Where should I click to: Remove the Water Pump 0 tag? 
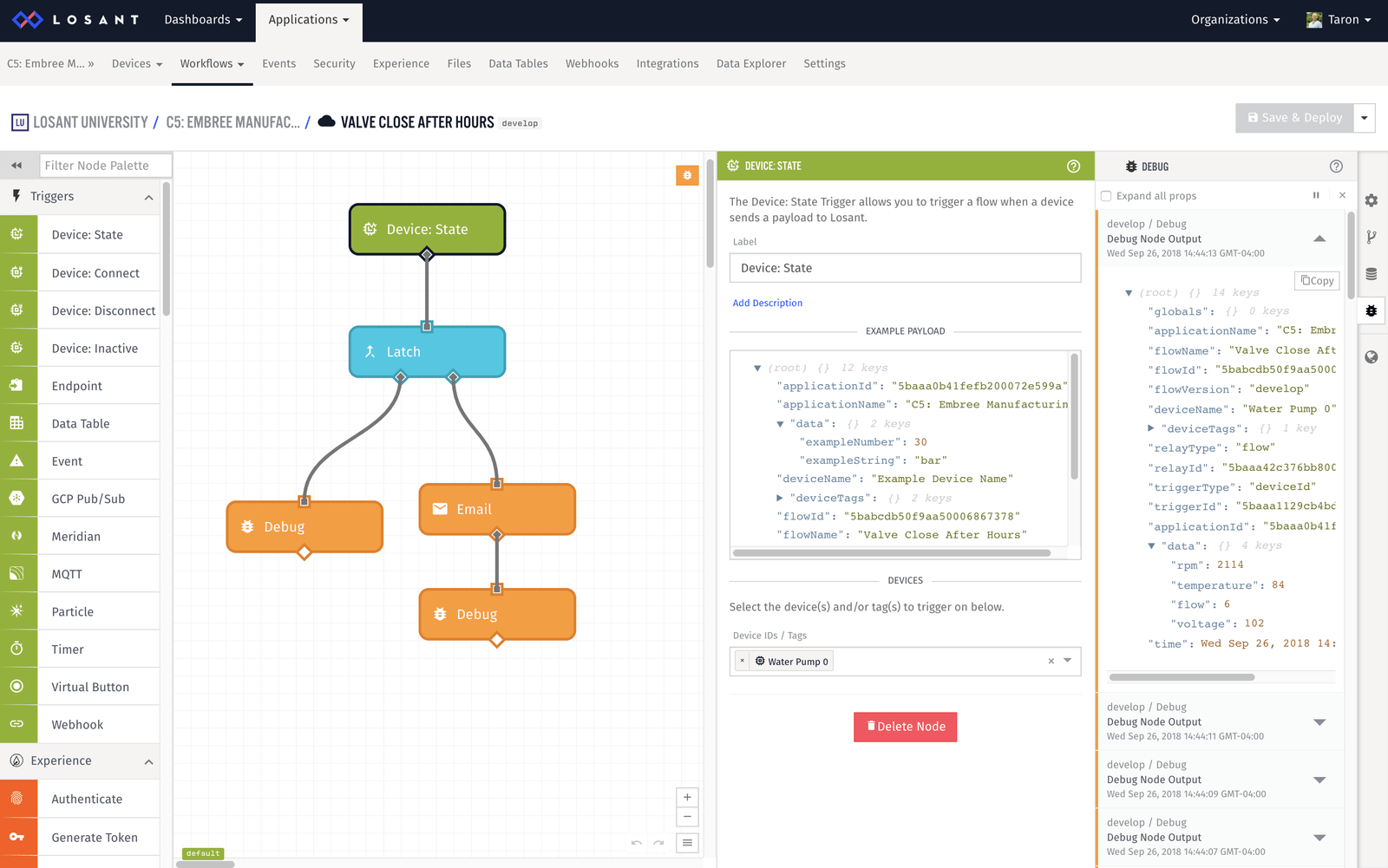[x=743, y=661]
